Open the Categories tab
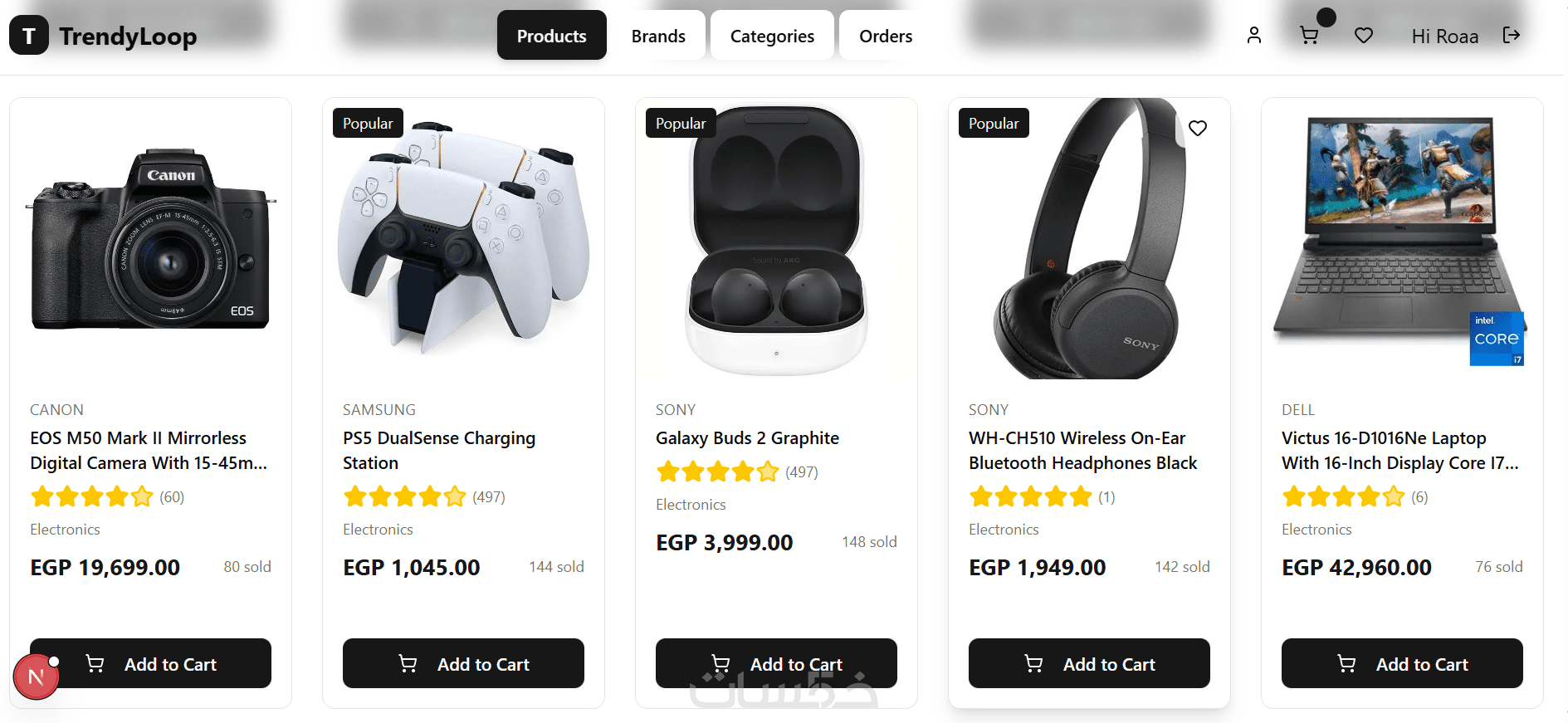The height and width of the screenshot is (723, 1568). click(772, 36)
